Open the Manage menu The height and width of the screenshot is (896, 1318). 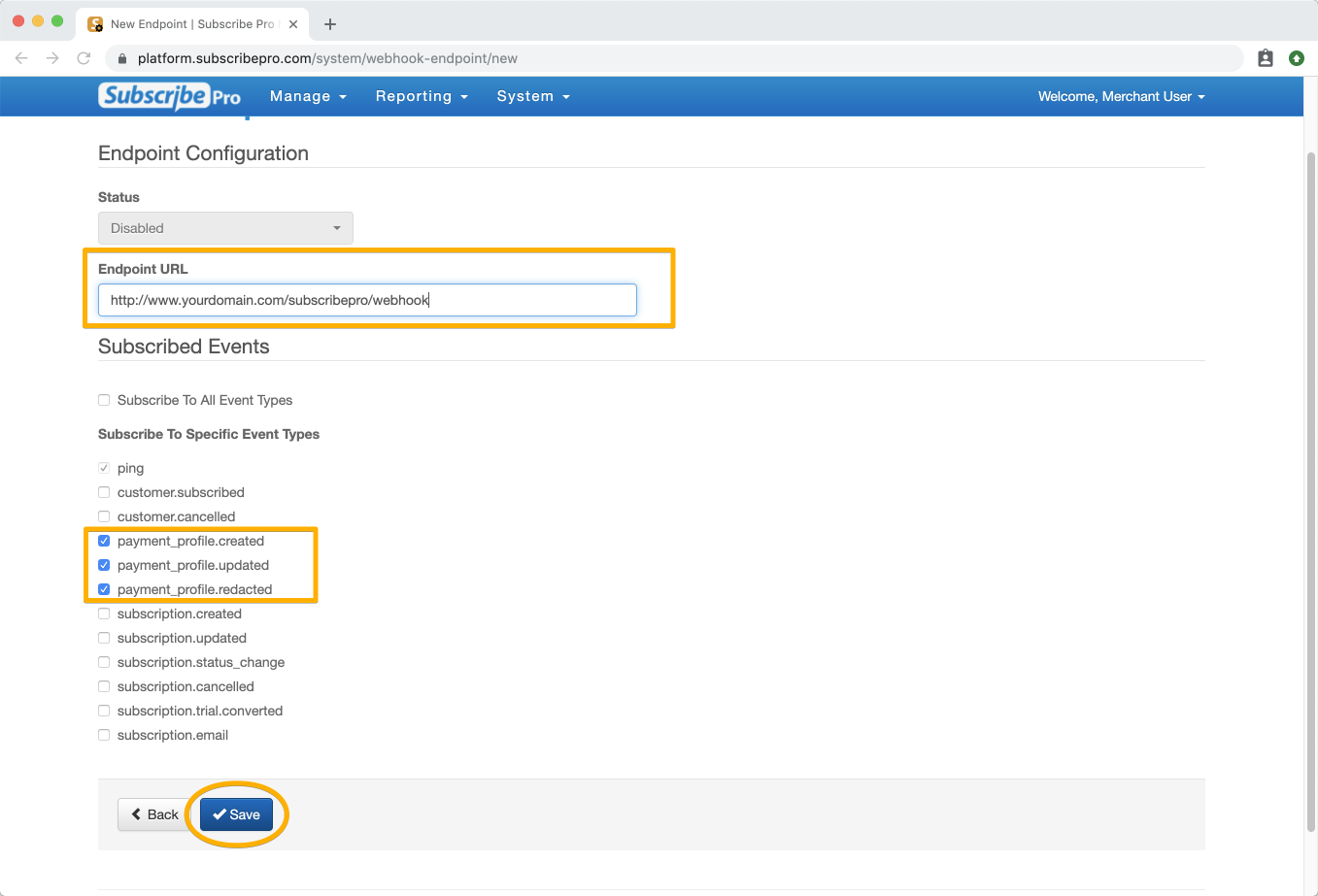[308, 96]
